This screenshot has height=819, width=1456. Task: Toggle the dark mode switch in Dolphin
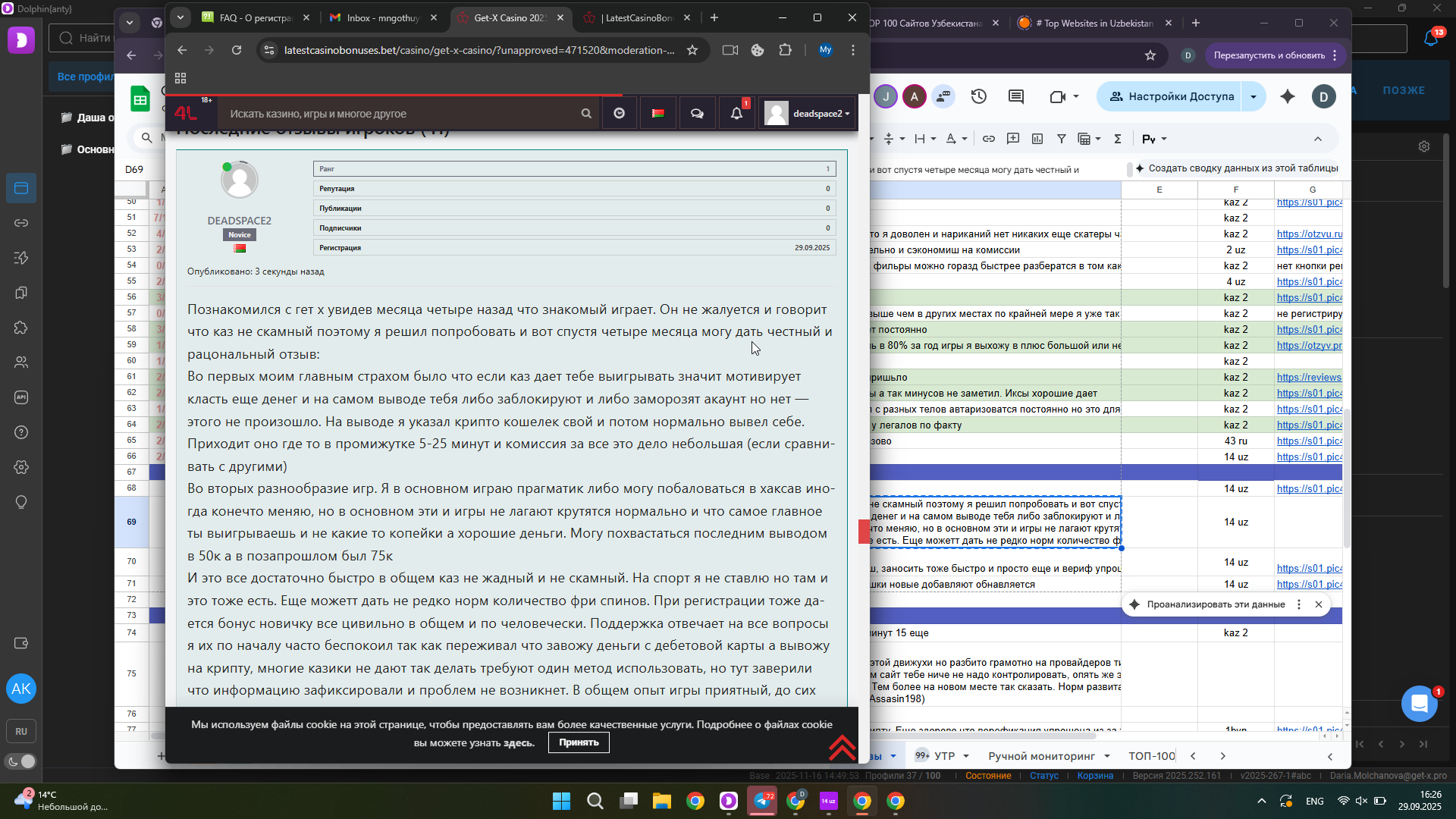pos(21,761)
